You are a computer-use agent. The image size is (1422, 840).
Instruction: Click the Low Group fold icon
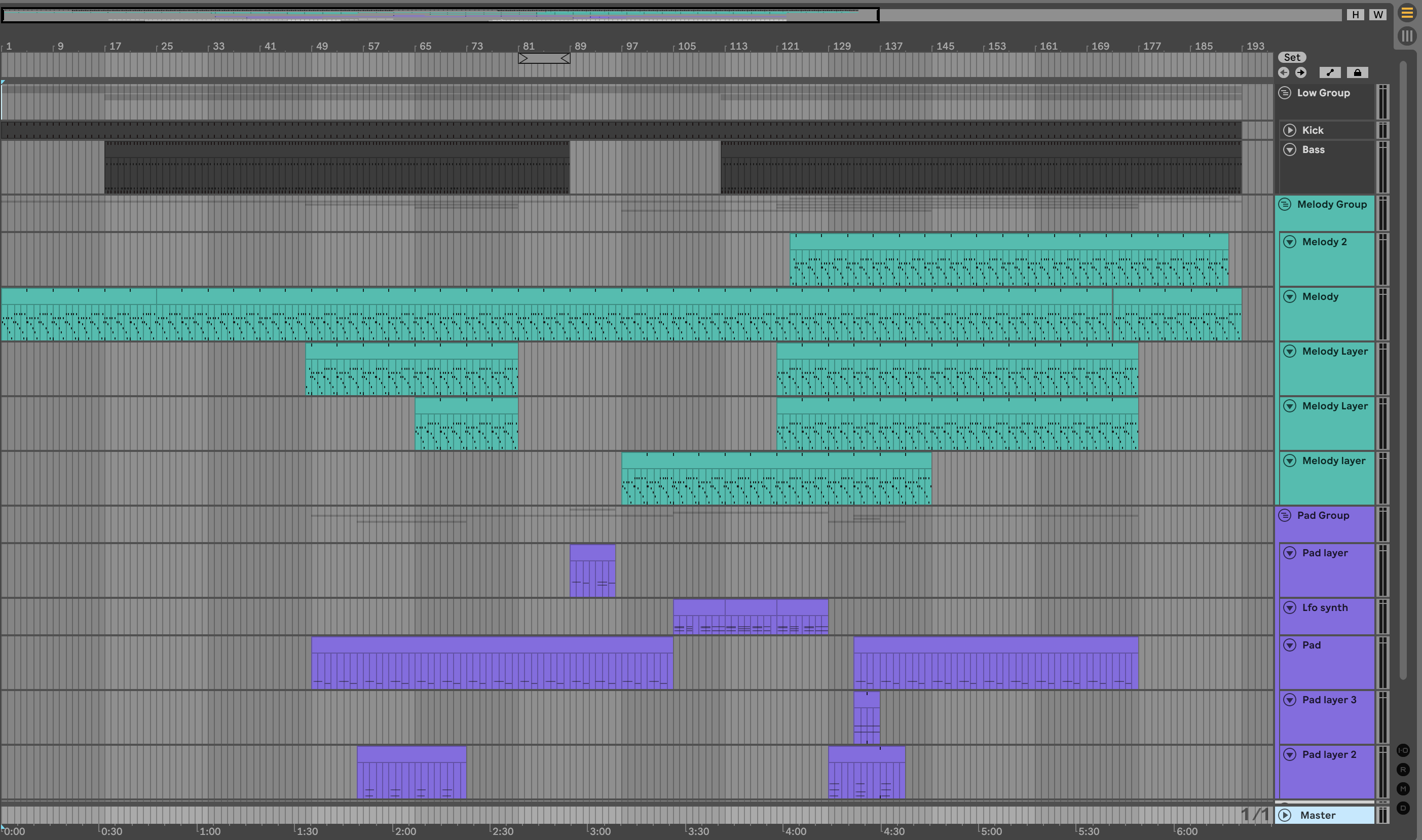click(x=1285, y=93)
